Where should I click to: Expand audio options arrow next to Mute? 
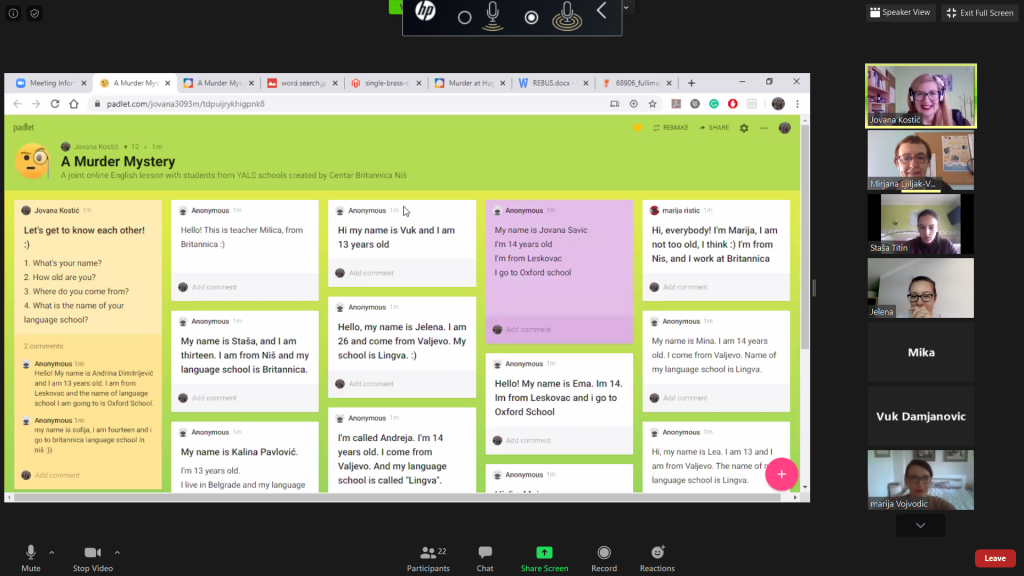point(52,552)
